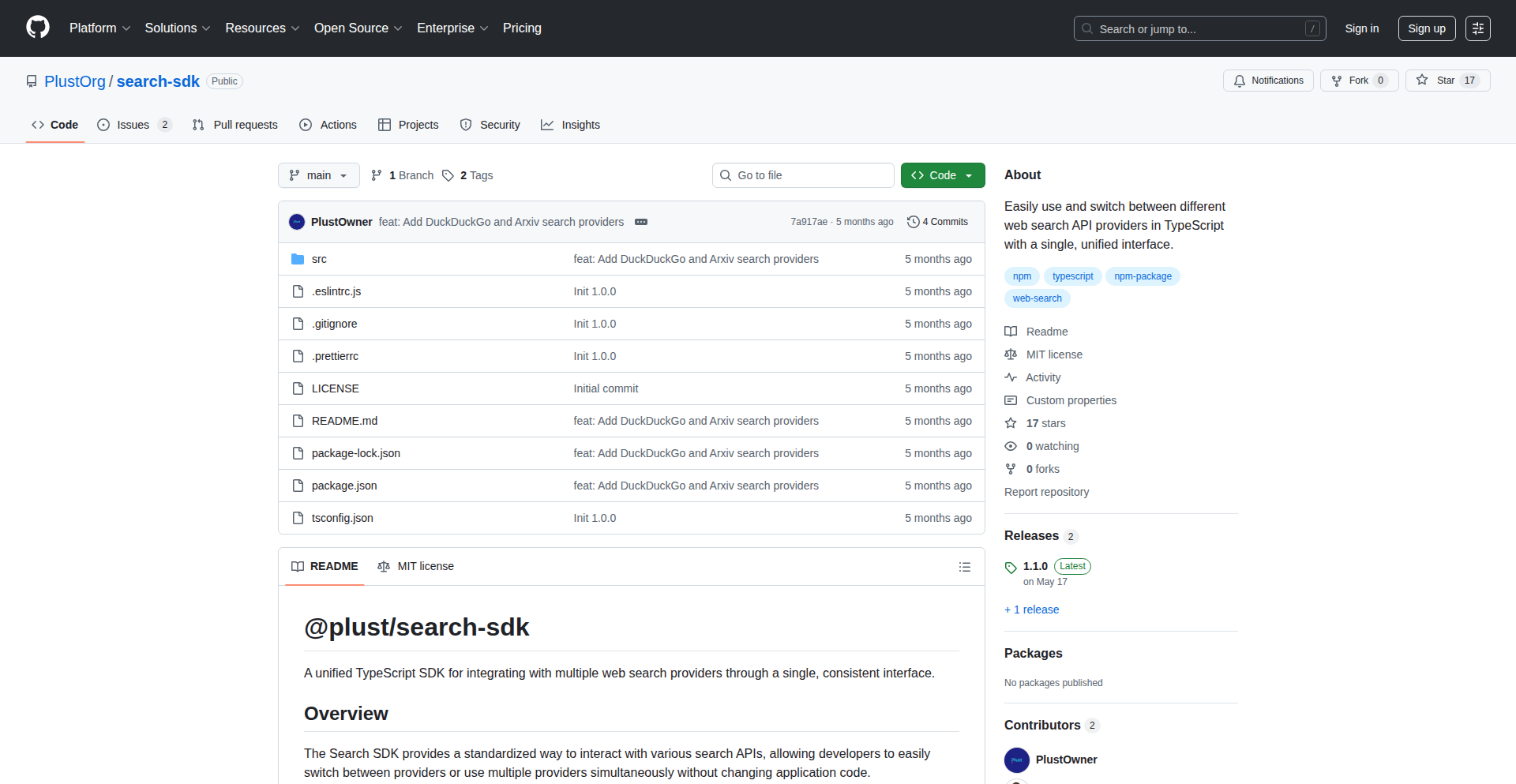The width and height of the screenshot is (1516, 784).
Task: Select the typescript topic tag
Action: tap(1072, 276)
